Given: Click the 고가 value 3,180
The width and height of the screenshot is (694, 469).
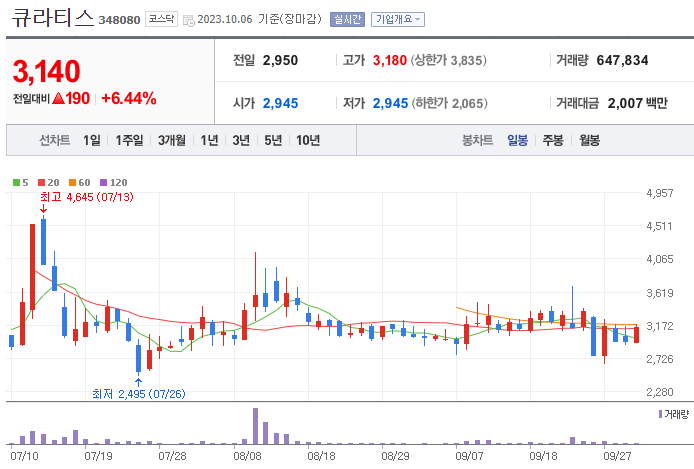Looking at the screenshot, I should 389,60.
